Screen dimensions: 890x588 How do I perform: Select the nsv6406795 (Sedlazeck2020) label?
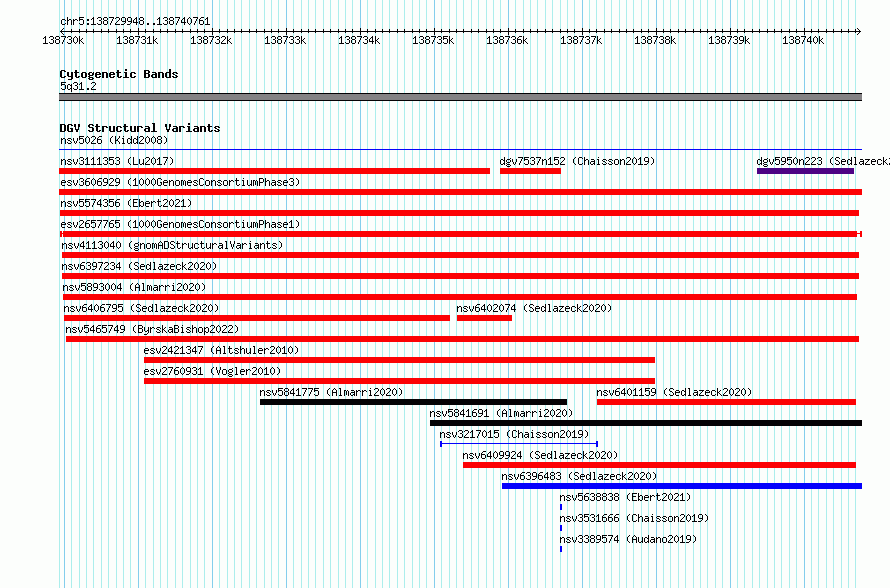click(141, 308)
